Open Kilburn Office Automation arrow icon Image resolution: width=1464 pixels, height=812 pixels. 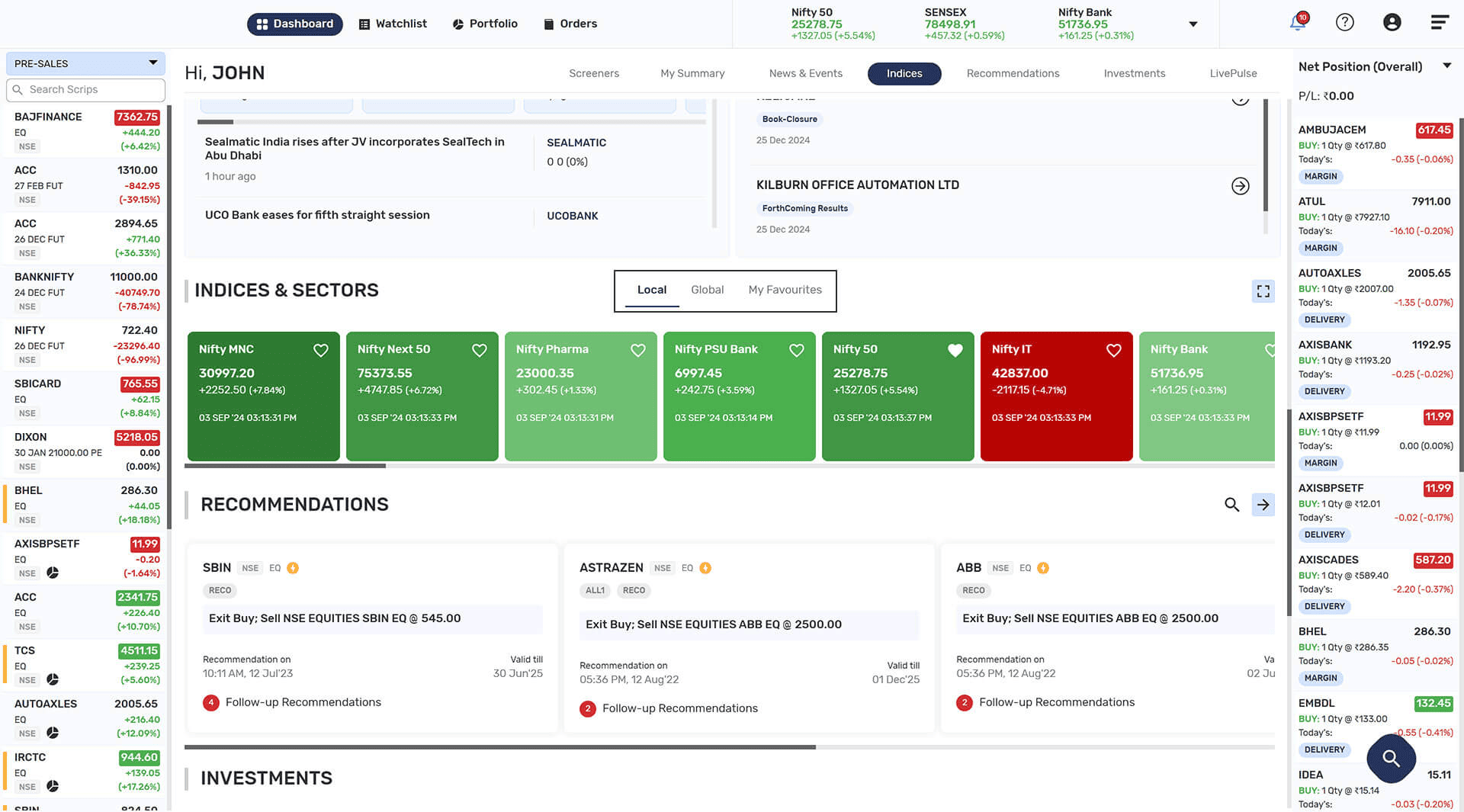[x=1241, y=186]
